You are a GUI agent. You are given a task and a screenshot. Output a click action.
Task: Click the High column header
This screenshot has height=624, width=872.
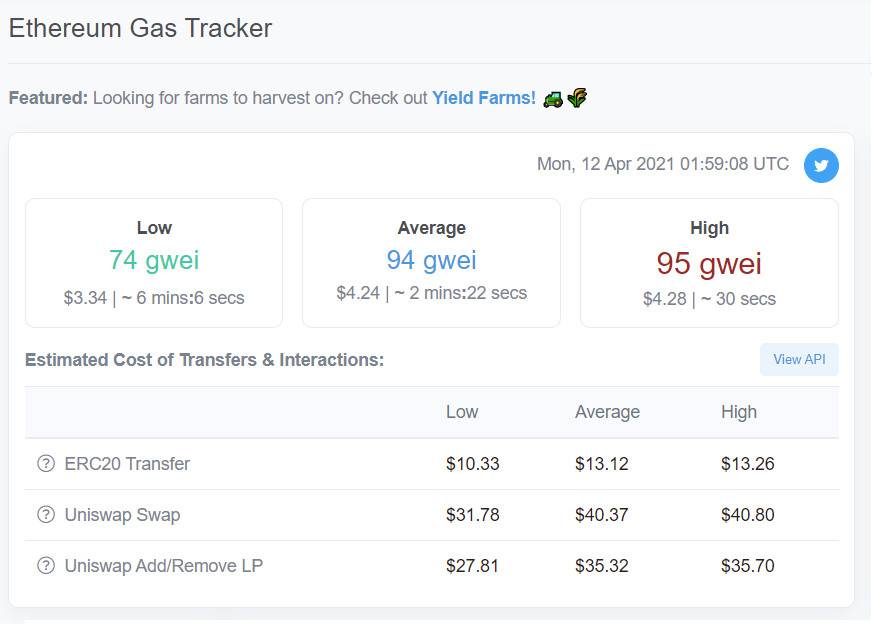[x=739, y=412]
